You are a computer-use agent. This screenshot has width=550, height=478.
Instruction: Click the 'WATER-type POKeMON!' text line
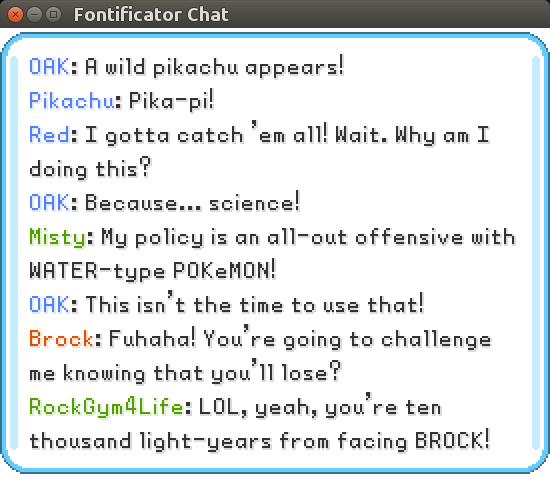[x=153, y=271]
